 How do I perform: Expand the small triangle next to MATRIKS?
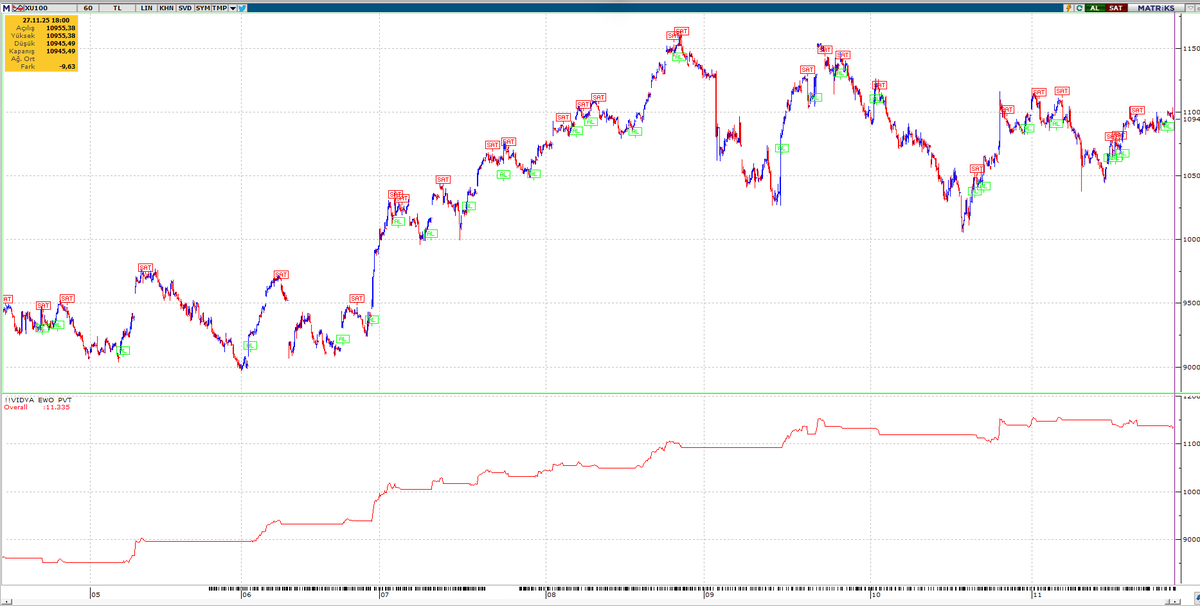[1190, 8]
